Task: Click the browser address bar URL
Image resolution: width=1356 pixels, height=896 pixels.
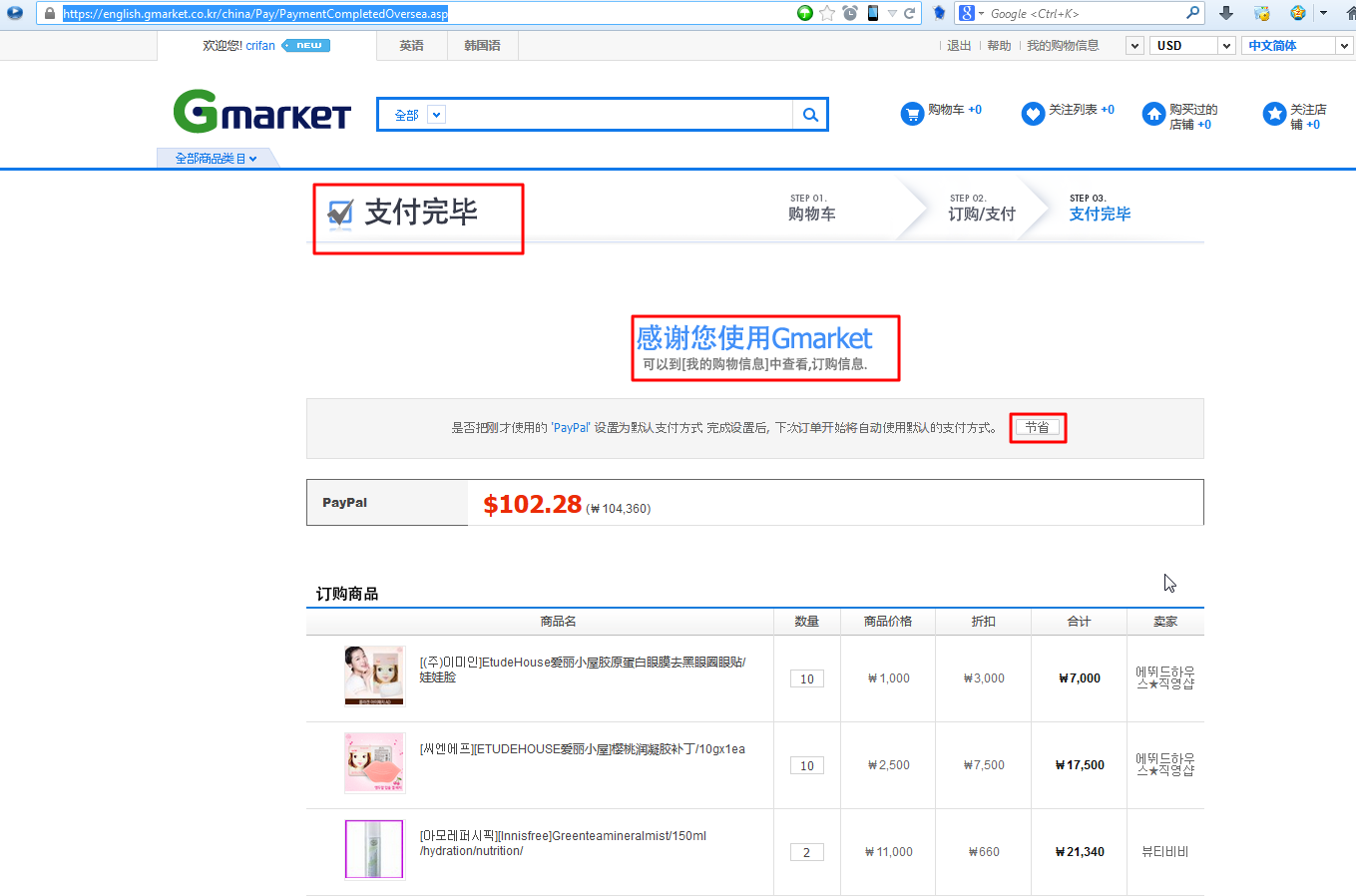Action: 255,14
